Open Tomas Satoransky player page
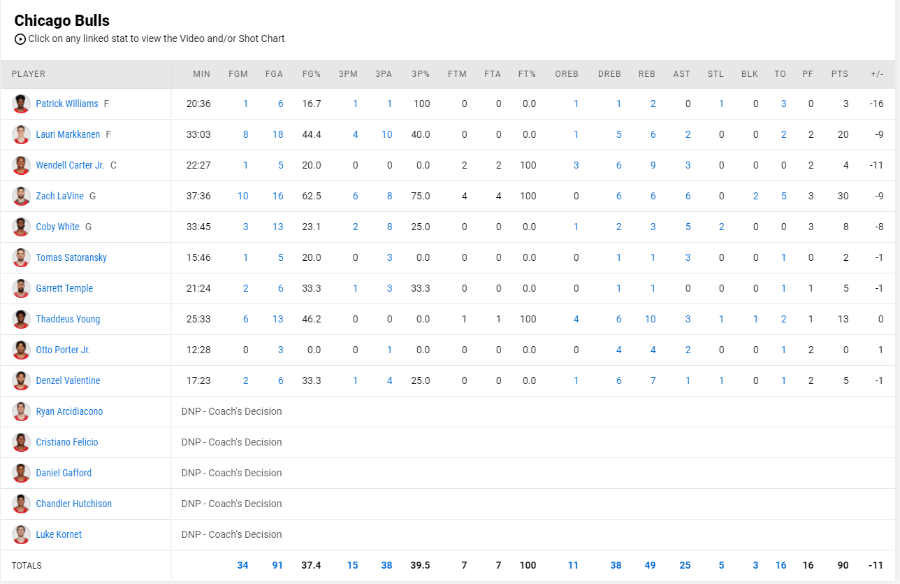Viewport: 900px width, 584px height. coord(71,257)
